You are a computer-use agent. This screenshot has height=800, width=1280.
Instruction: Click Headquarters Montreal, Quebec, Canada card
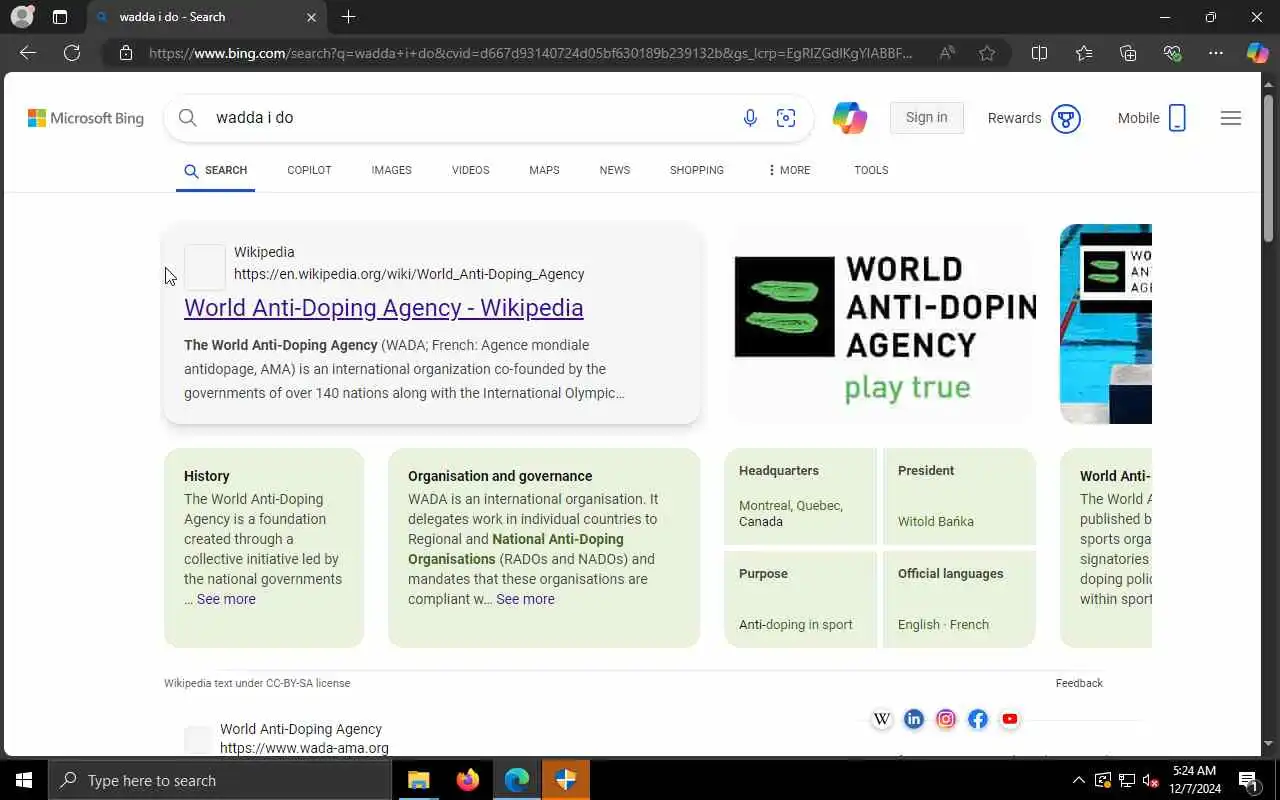[x=800, y=496]
